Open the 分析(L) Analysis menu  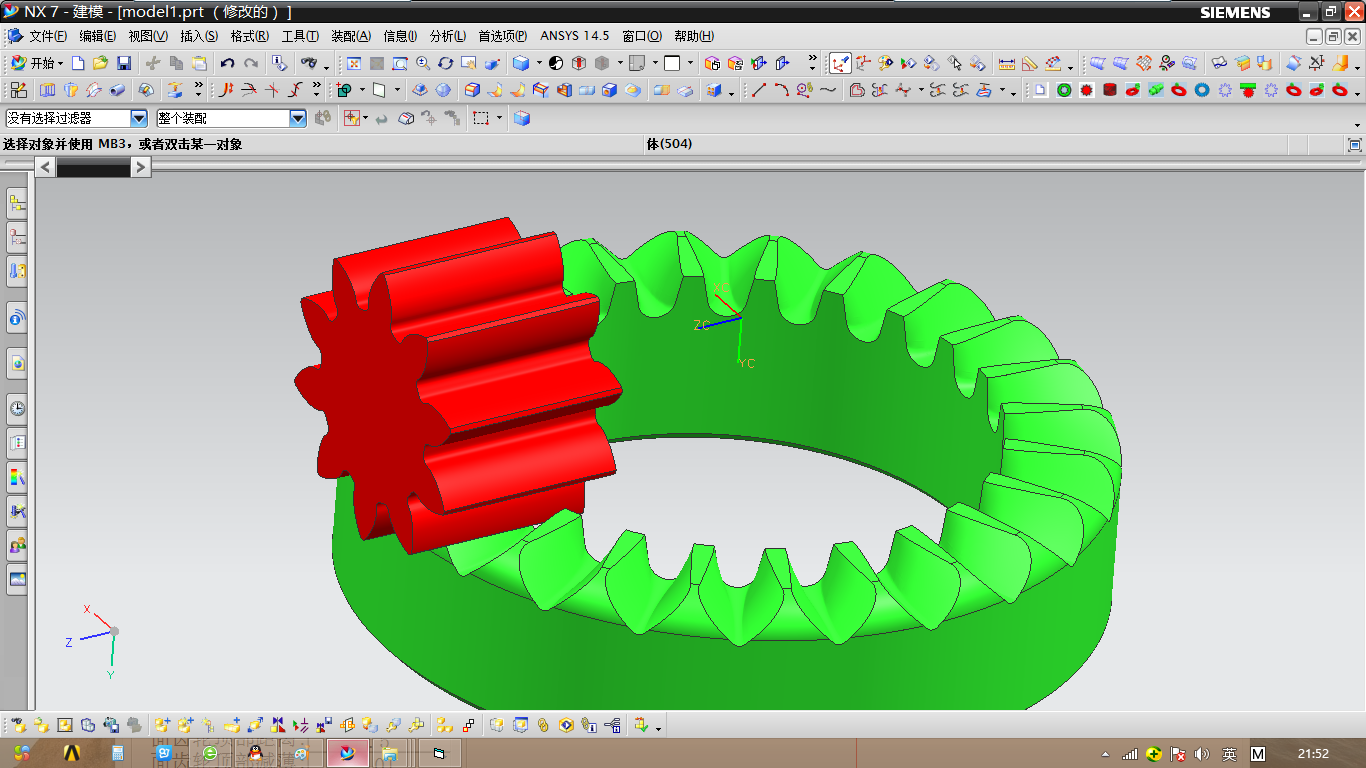[x=448, y=36]
